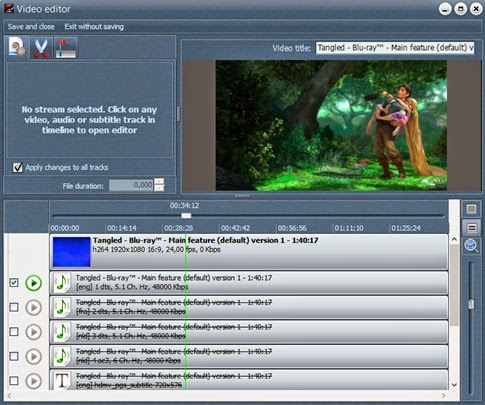Viewport: 485px width, 405px height.
Task: Enable the [nld] 3 dts track checkbox
Action: coord(14,332)
